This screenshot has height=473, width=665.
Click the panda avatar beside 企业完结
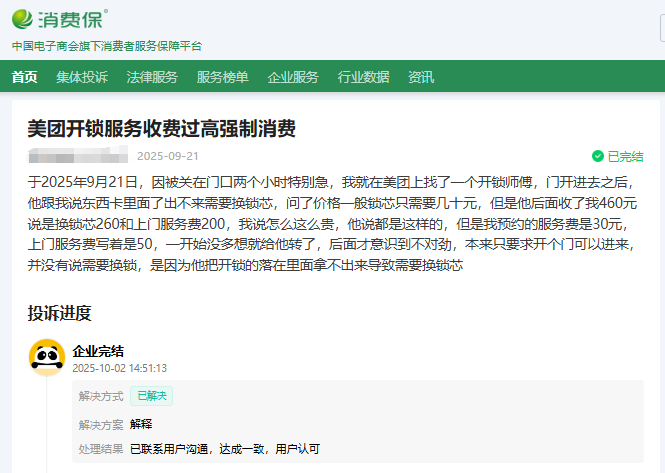46,357
